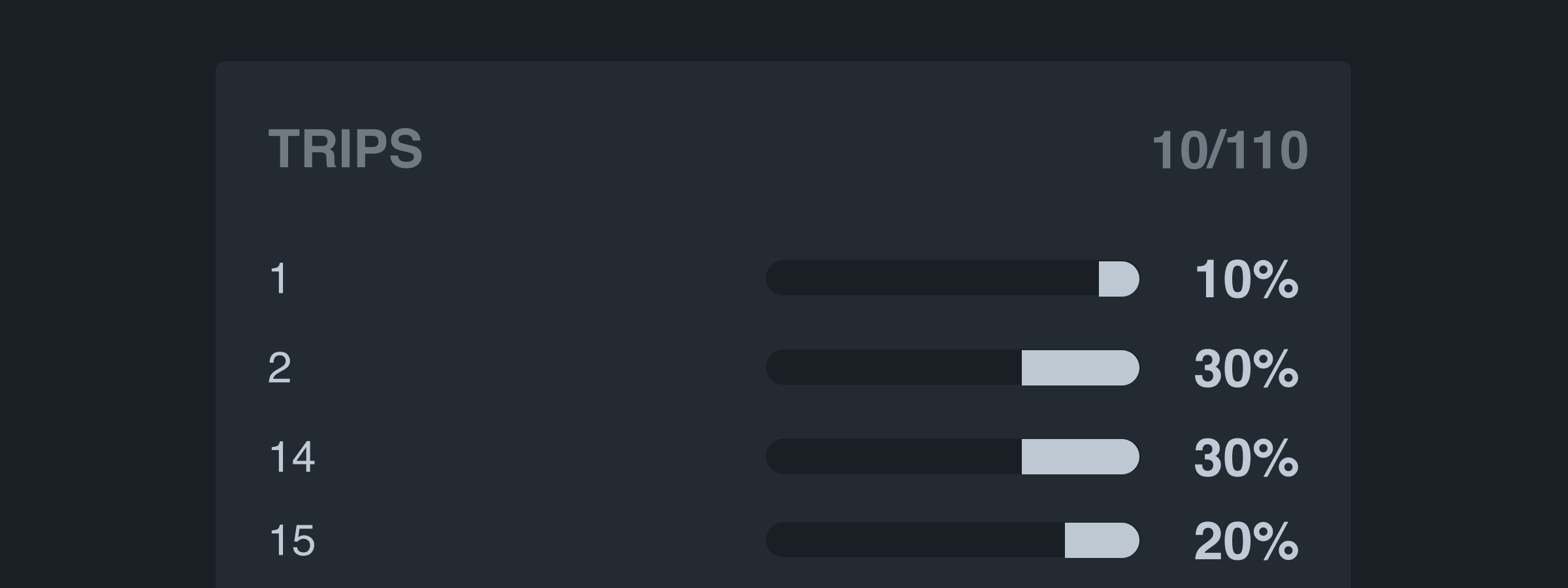Click the TRIPS panel heading
The width and height of the screenshot is (1568, 588).
345,149
